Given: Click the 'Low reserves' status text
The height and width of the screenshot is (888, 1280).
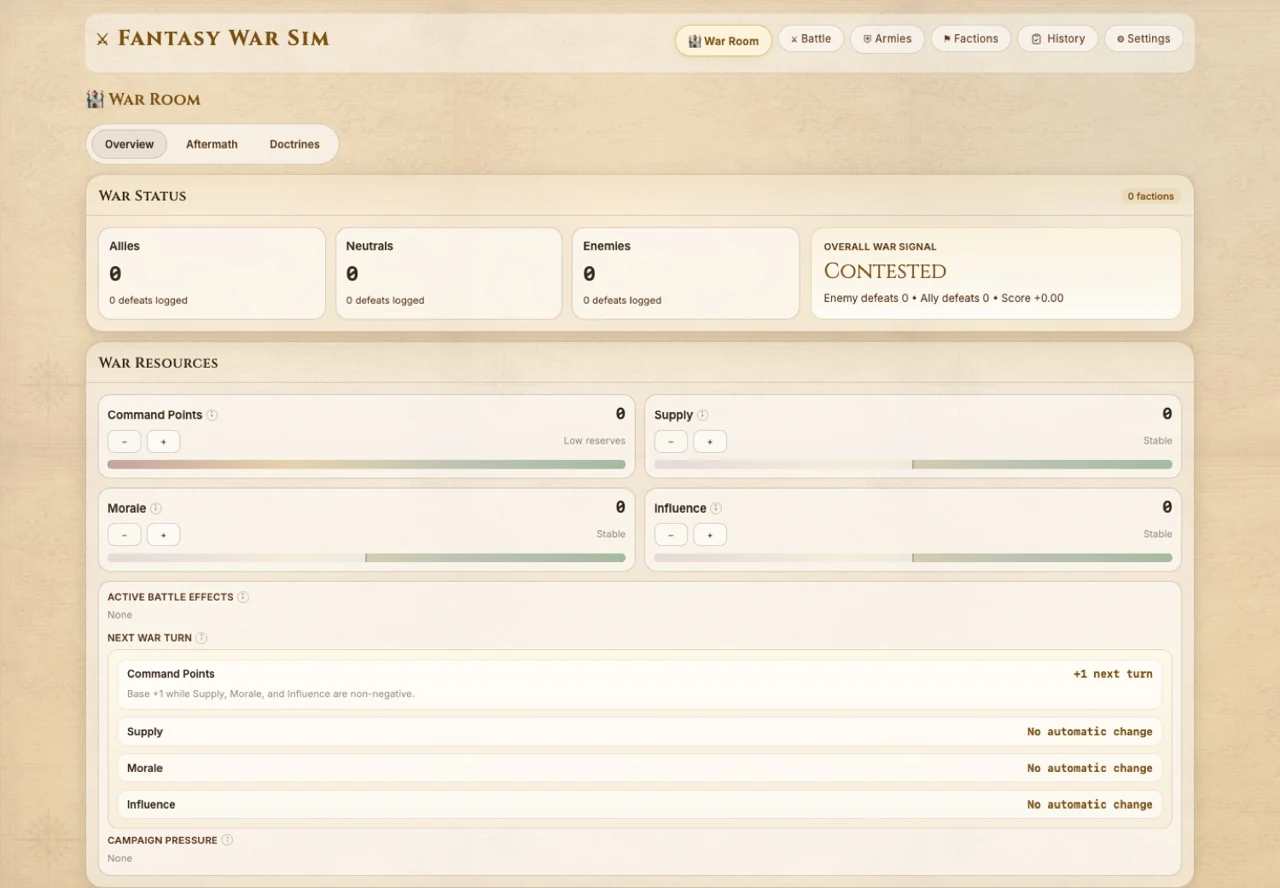Looking at the screenshot, I should click(594, 441).
